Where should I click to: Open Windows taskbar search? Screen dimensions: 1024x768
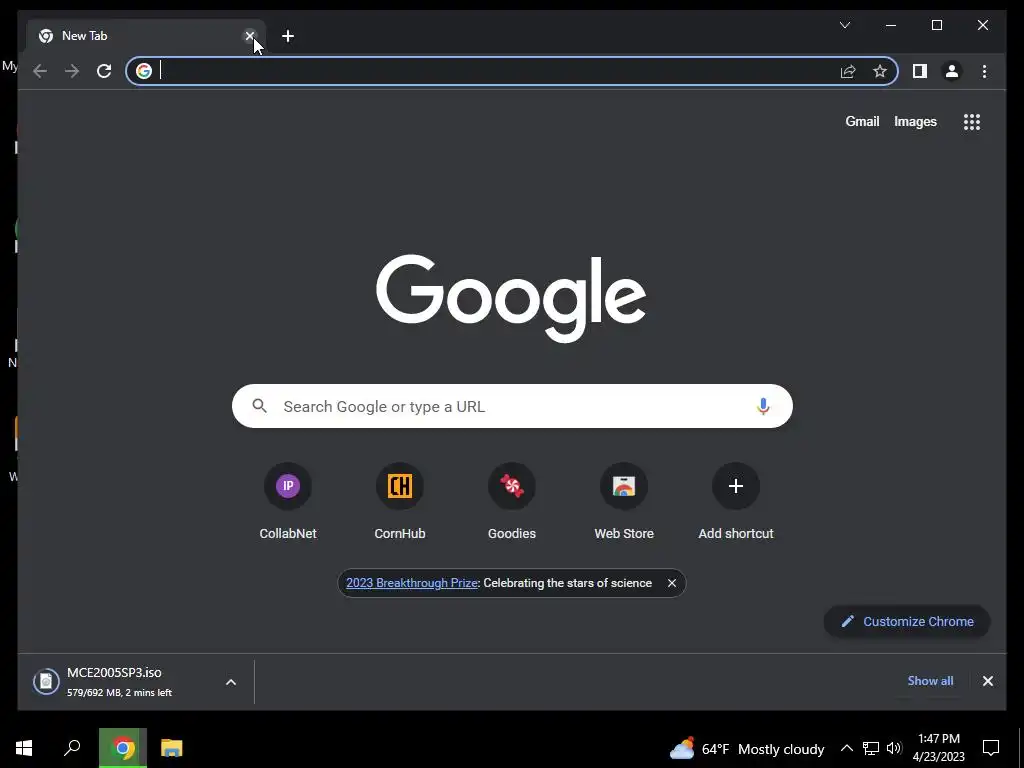point(72,748)
